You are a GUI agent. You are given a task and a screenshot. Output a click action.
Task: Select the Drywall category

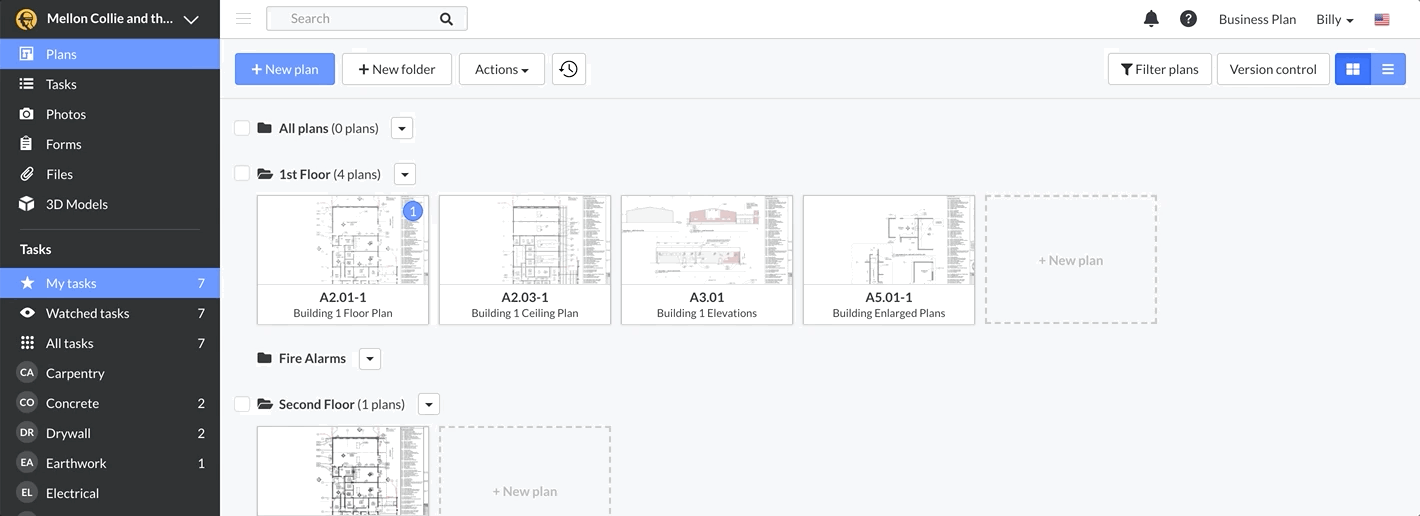pyautogui.click(x=110, y=433)
